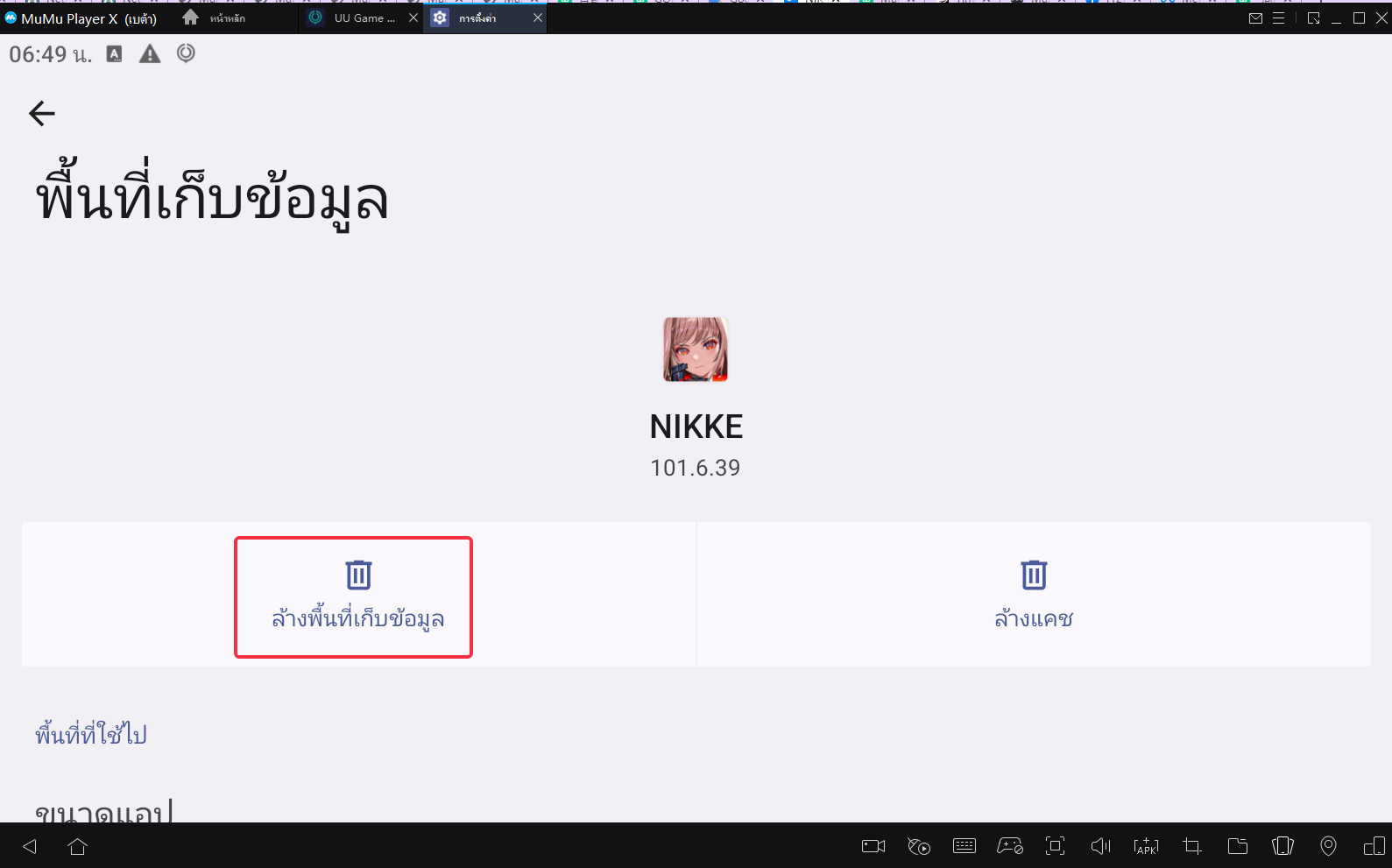Open the shared folder icon

pyautogui.click(x=1238, y=846)
